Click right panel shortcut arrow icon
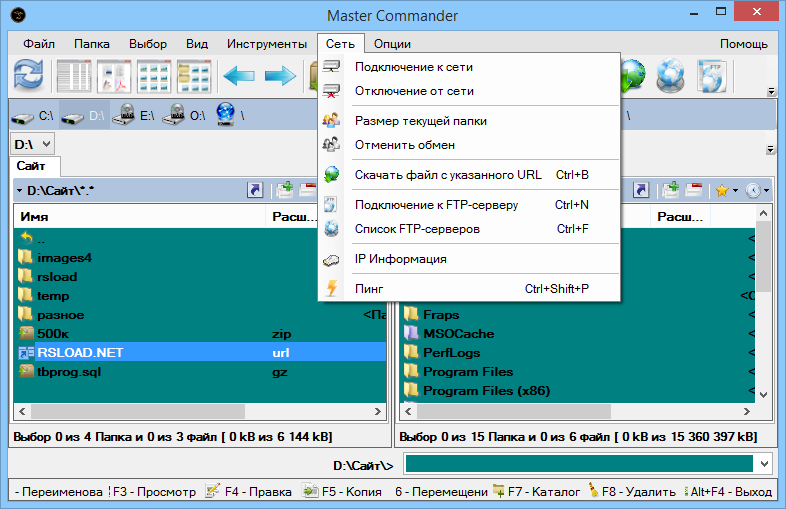This screenshot has height=509, width=786. (x=641, y=190)
